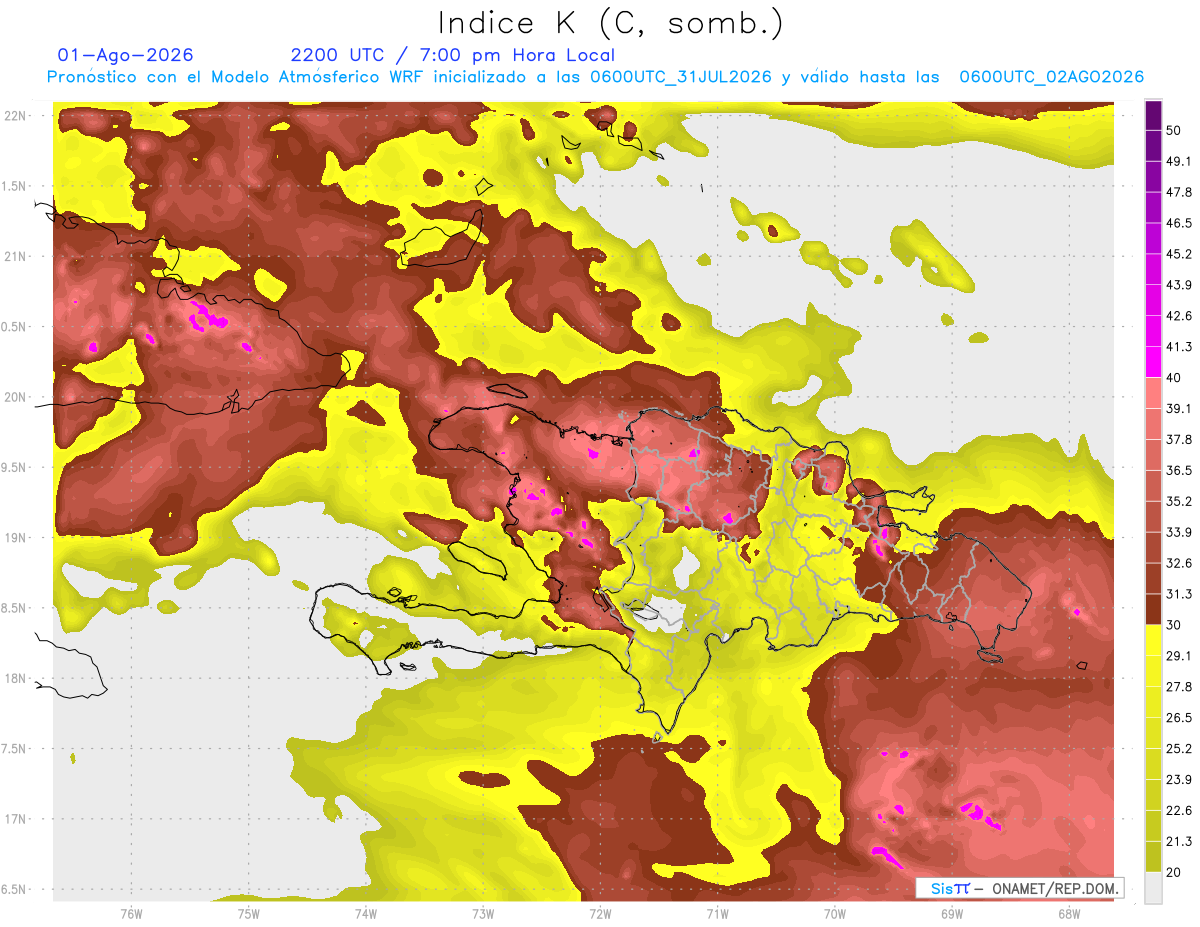Click the date text "01-Ago-2026"
The height and width of the screenshot is (927, 1200).
[x=125, y=55]
